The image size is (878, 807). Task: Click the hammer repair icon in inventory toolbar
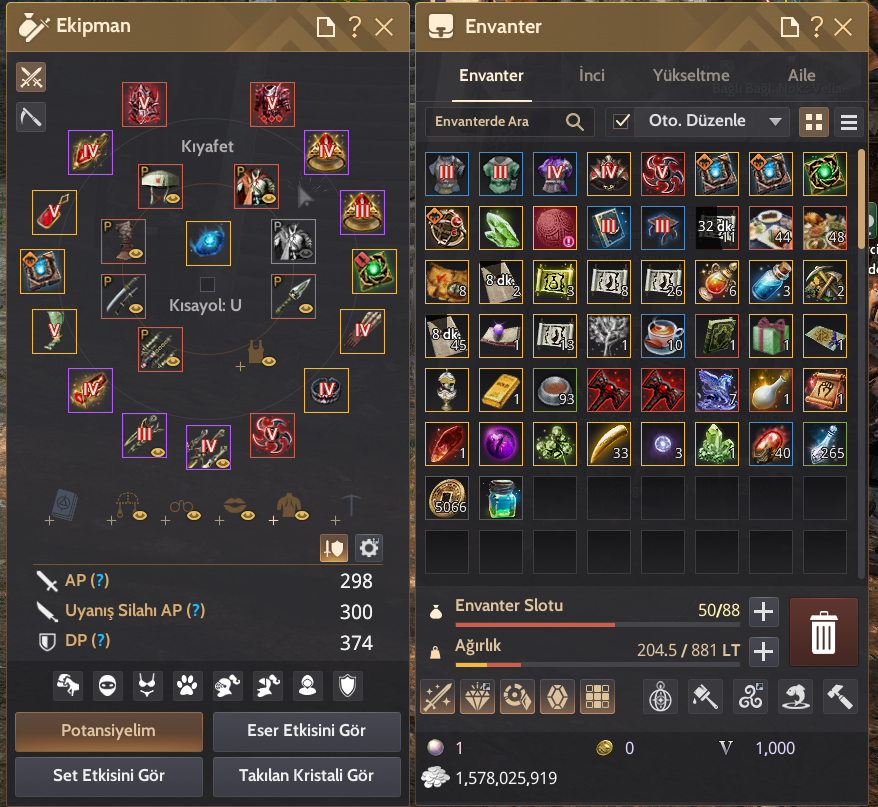(x=840, y=697)
